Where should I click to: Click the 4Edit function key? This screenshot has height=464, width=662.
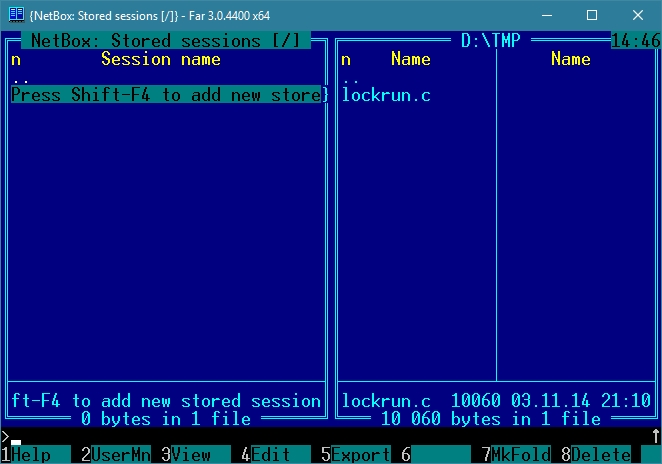[276, 455]
